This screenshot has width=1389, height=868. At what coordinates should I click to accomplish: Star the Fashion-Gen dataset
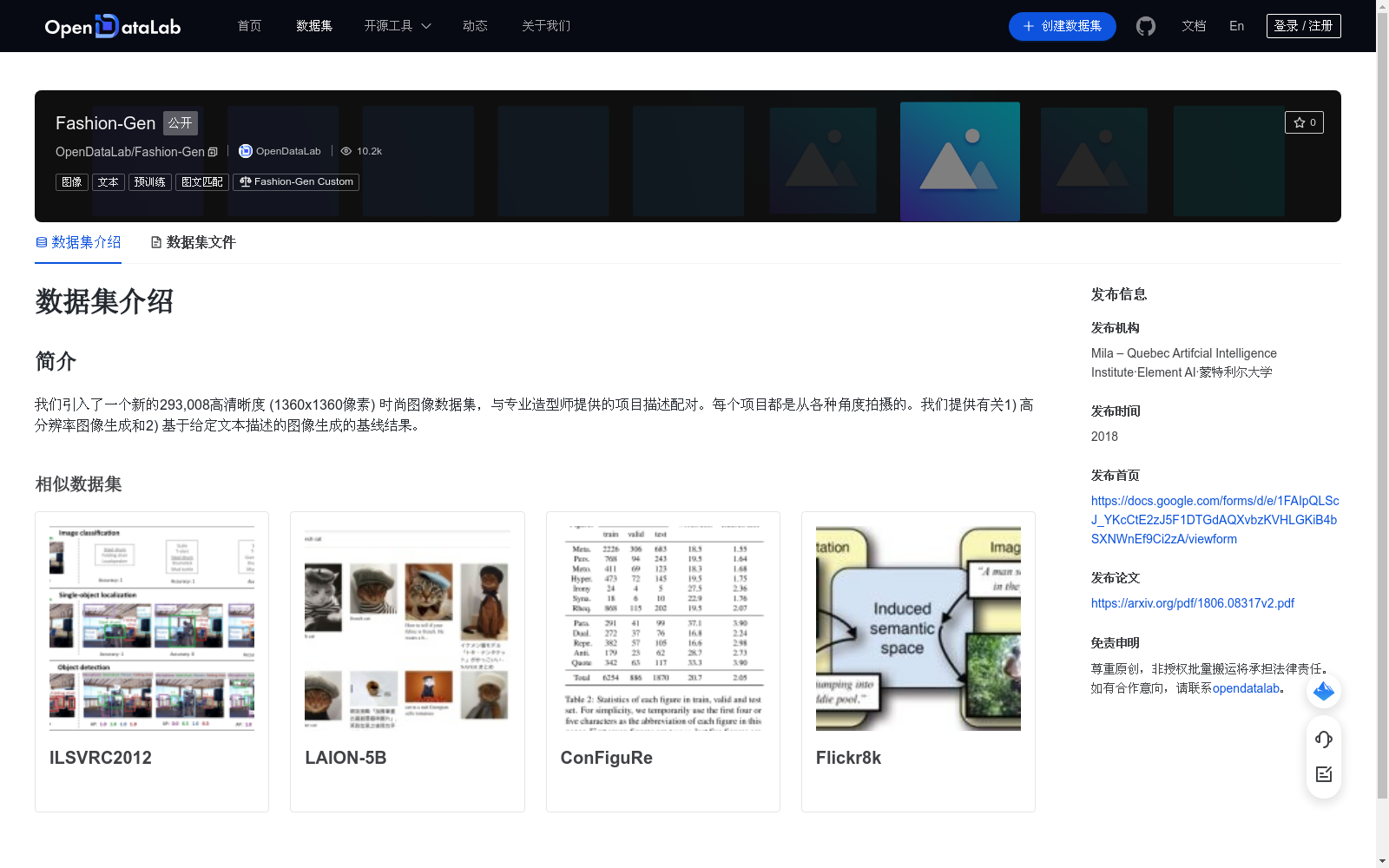(1304, 122)
